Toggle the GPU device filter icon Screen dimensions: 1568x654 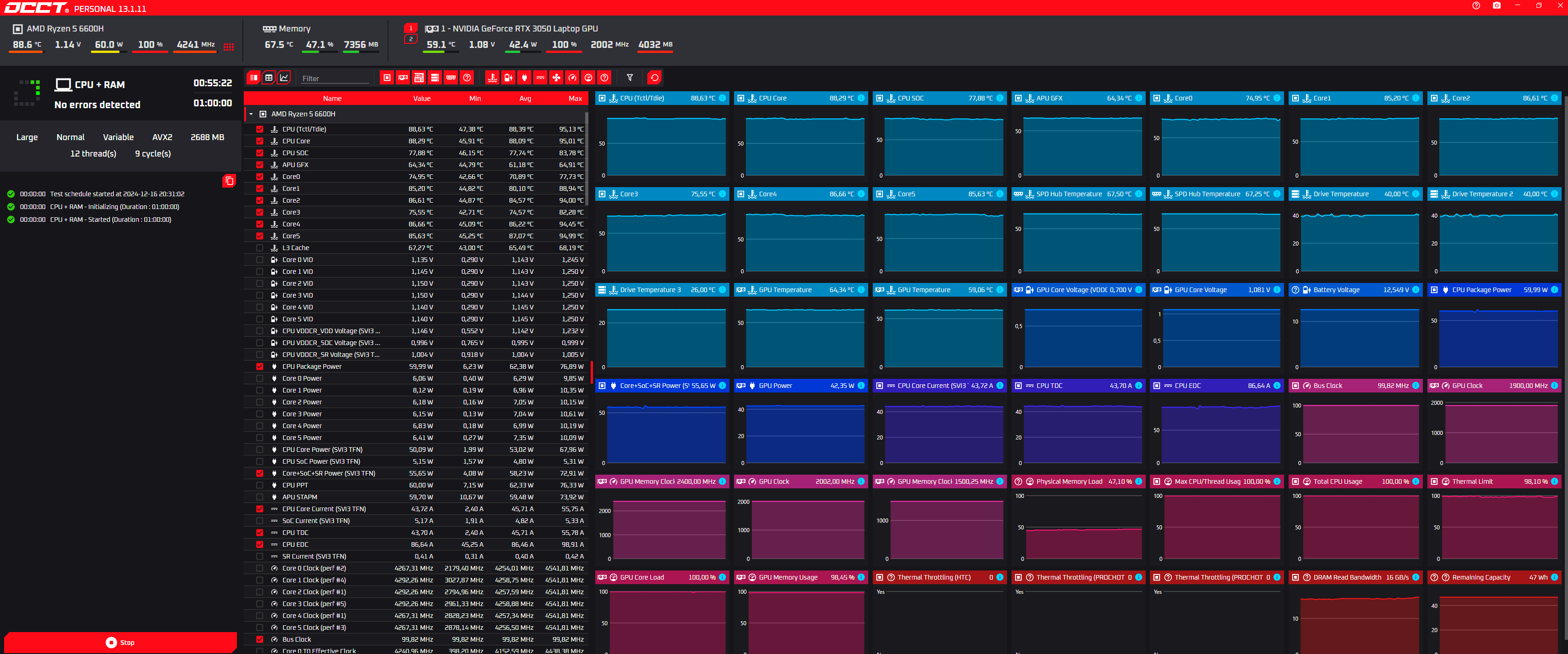click(403, 78)
